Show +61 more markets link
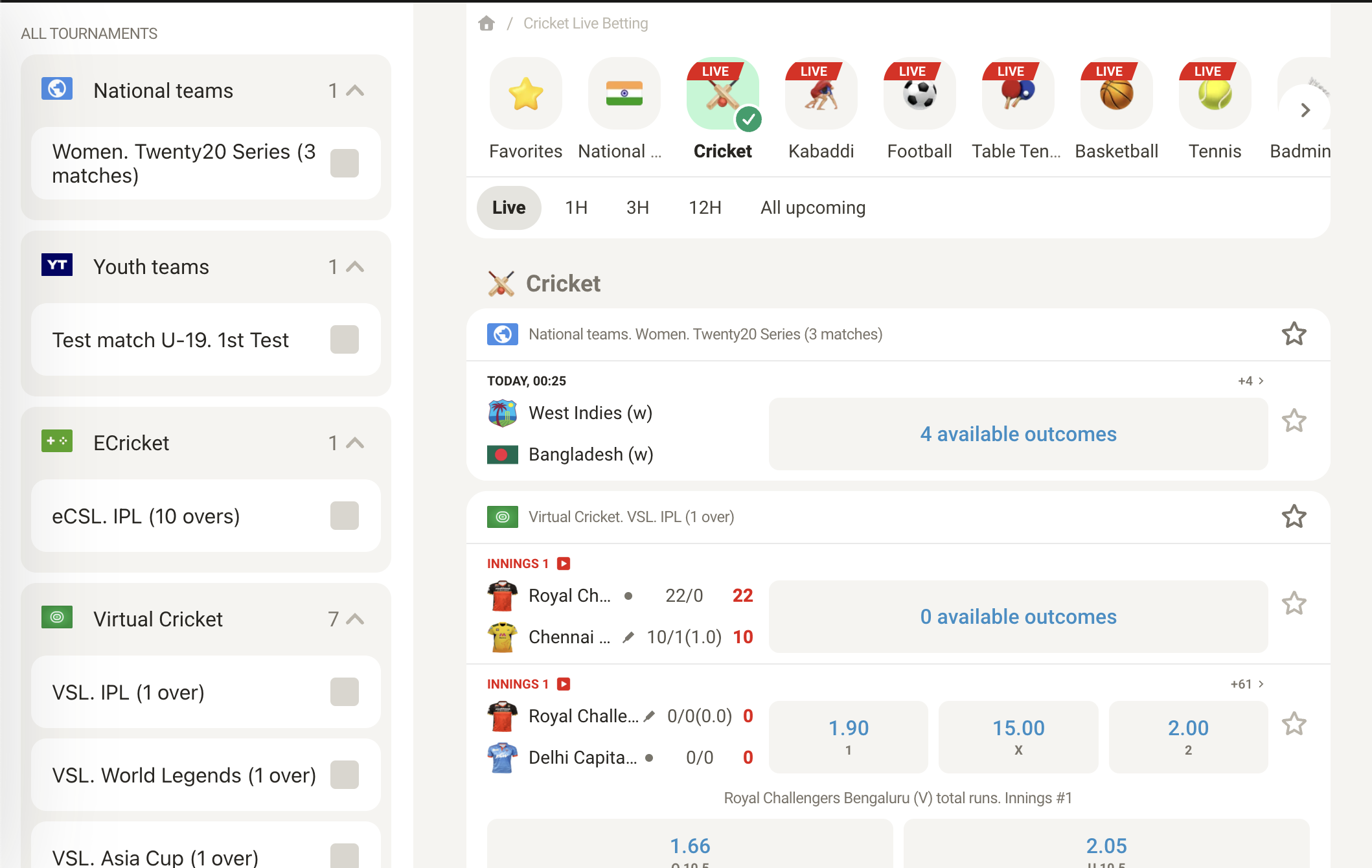Viewport: 1372px width, 868px height. click(x=1247, y=684)
